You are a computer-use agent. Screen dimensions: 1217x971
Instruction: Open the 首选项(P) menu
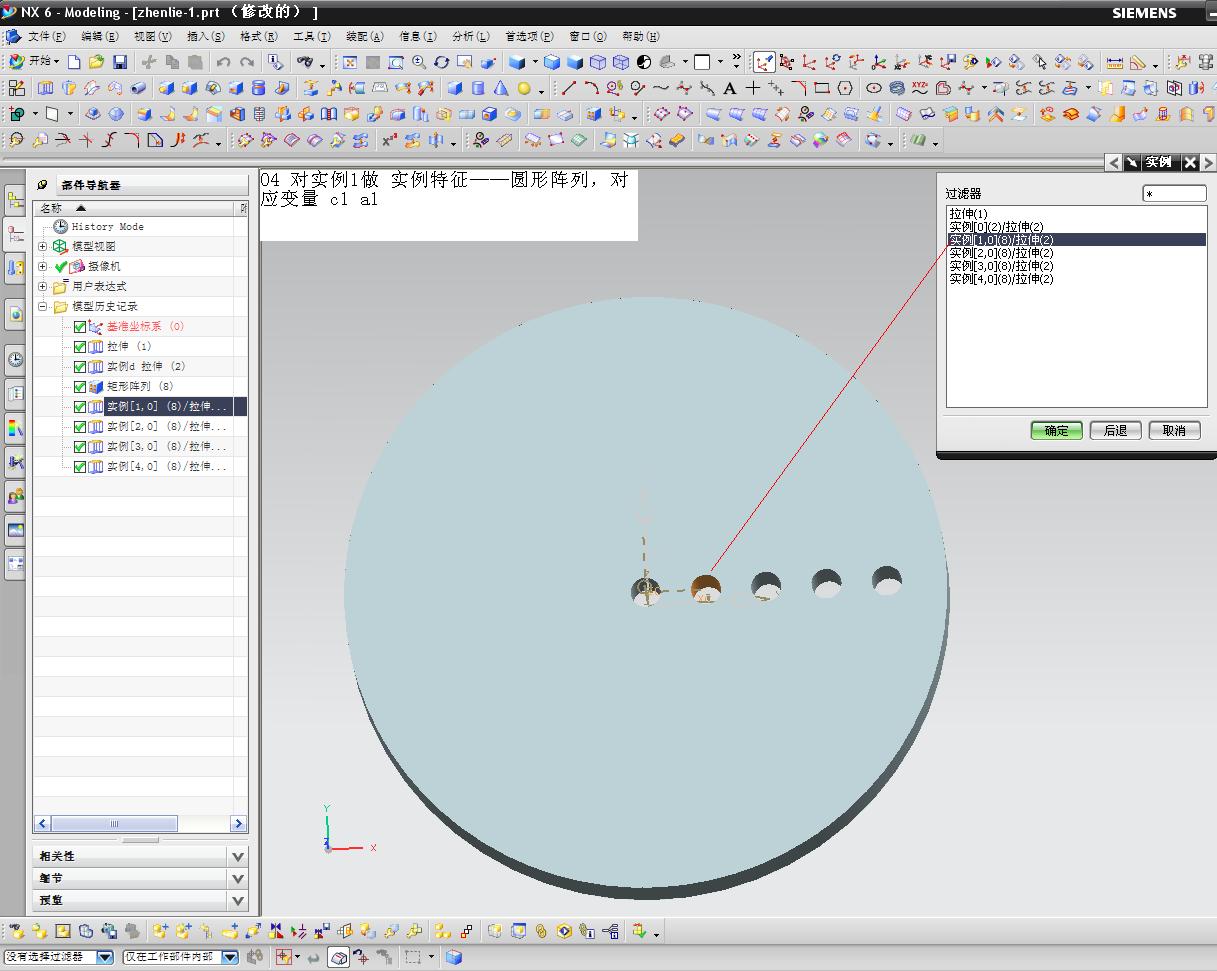click(529, 36)
